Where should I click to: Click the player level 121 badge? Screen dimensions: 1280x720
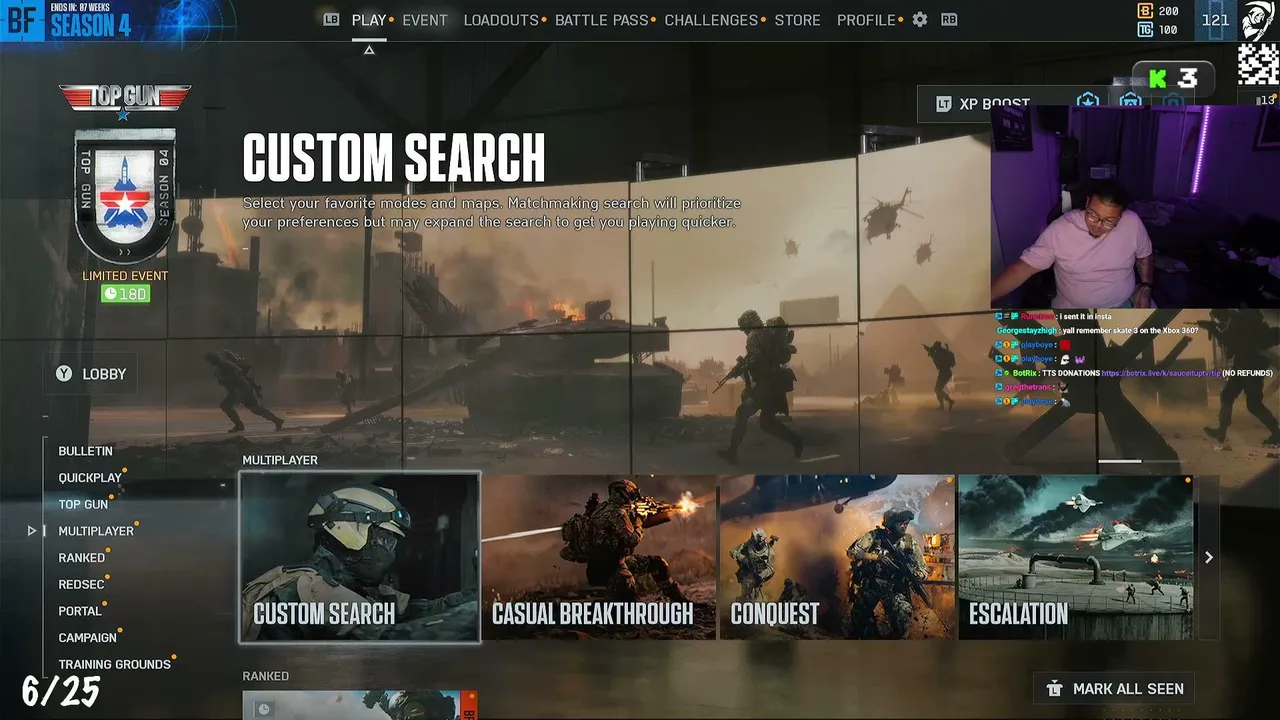point(1215,20)
